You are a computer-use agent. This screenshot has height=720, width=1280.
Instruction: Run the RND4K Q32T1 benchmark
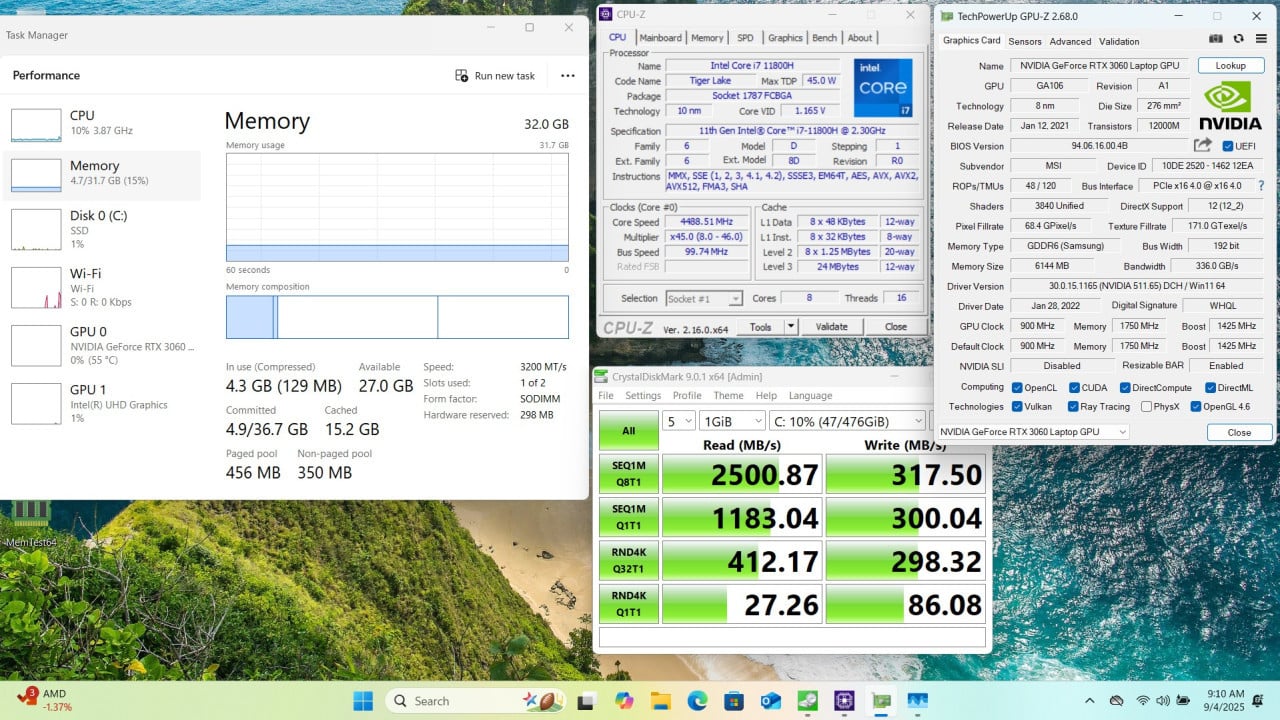click(x=628, y=561)
